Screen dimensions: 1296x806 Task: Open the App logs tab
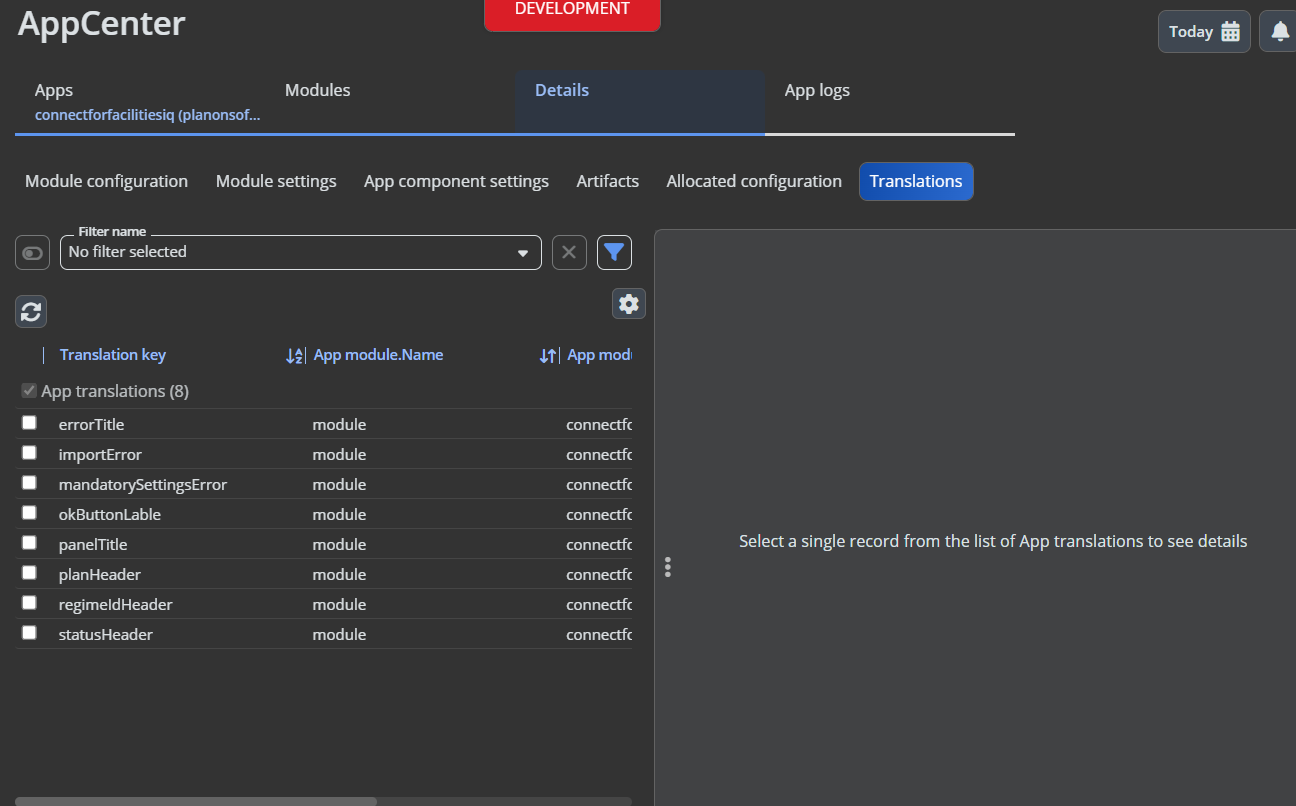coord(890,101)
